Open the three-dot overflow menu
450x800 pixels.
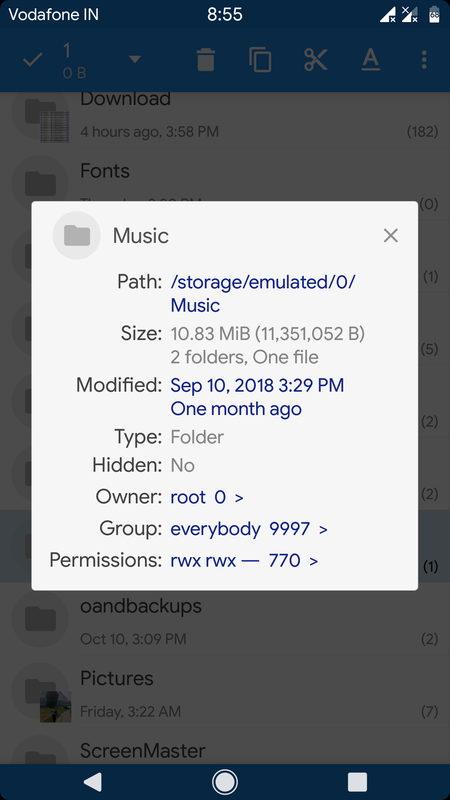point(424,60)
